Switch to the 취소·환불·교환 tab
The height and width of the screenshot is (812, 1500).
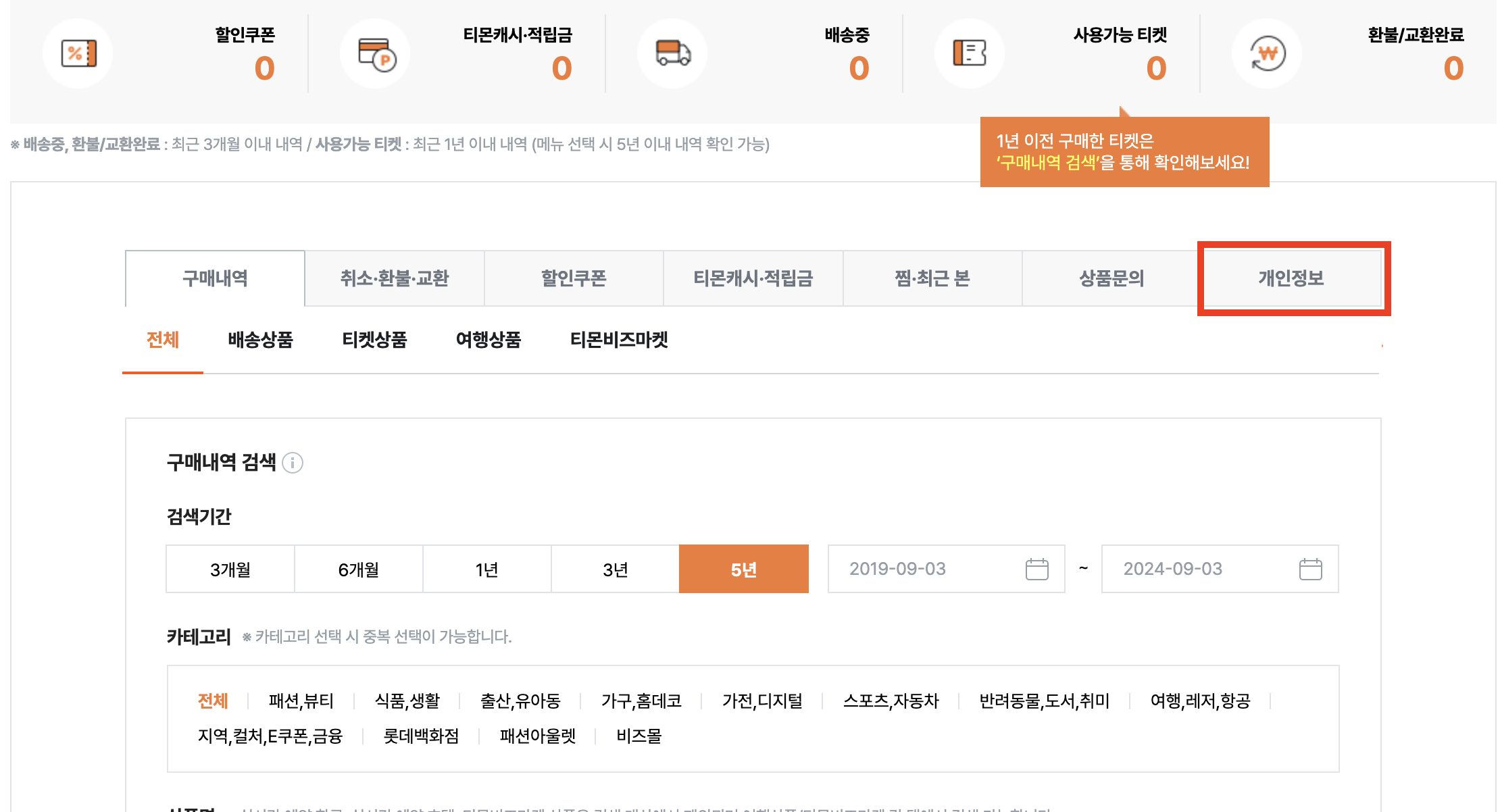point(395,278)
